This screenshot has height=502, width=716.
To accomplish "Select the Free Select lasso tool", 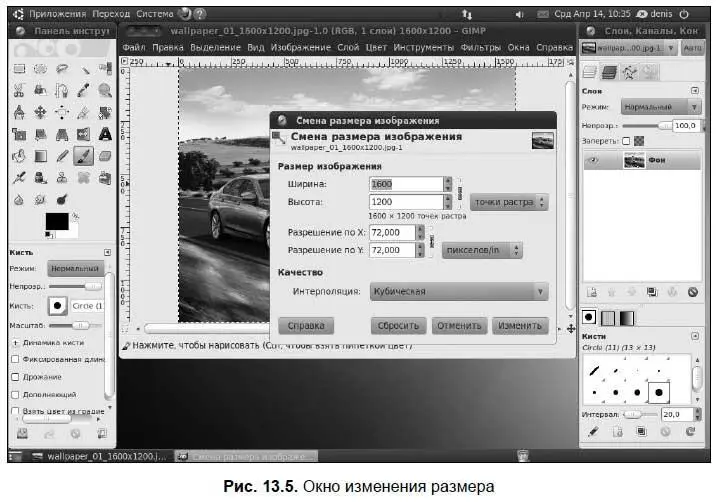I will (x=62, y=69).
